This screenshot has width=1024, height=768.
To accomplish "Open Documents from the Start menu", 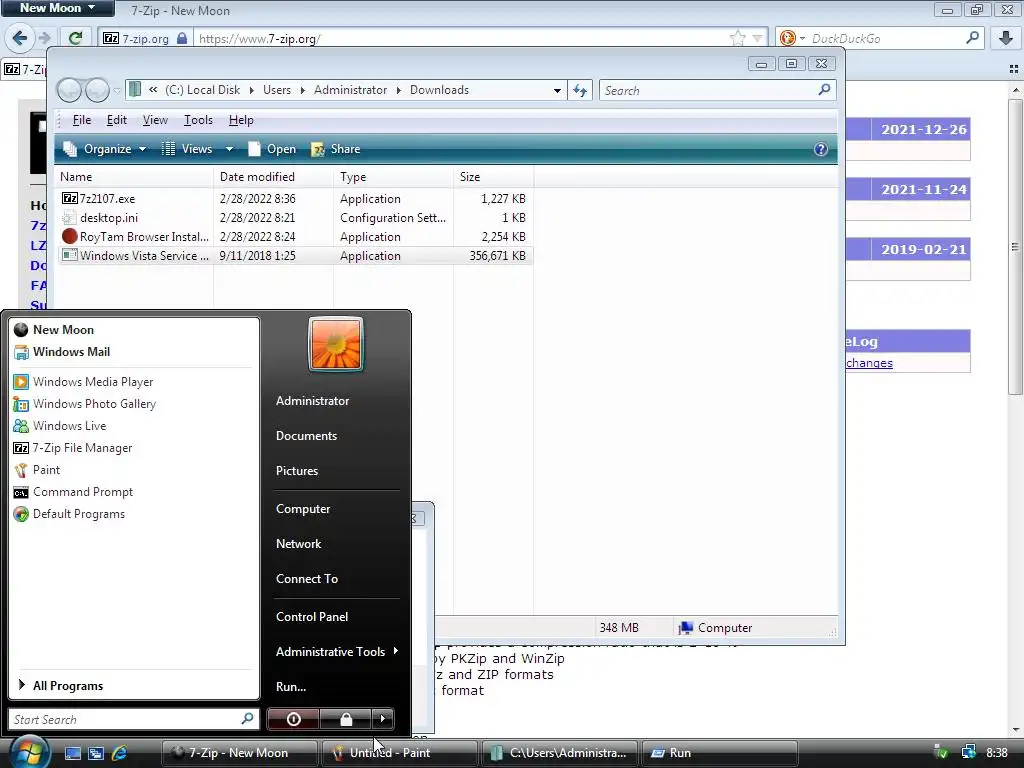I will click(306, 436).
